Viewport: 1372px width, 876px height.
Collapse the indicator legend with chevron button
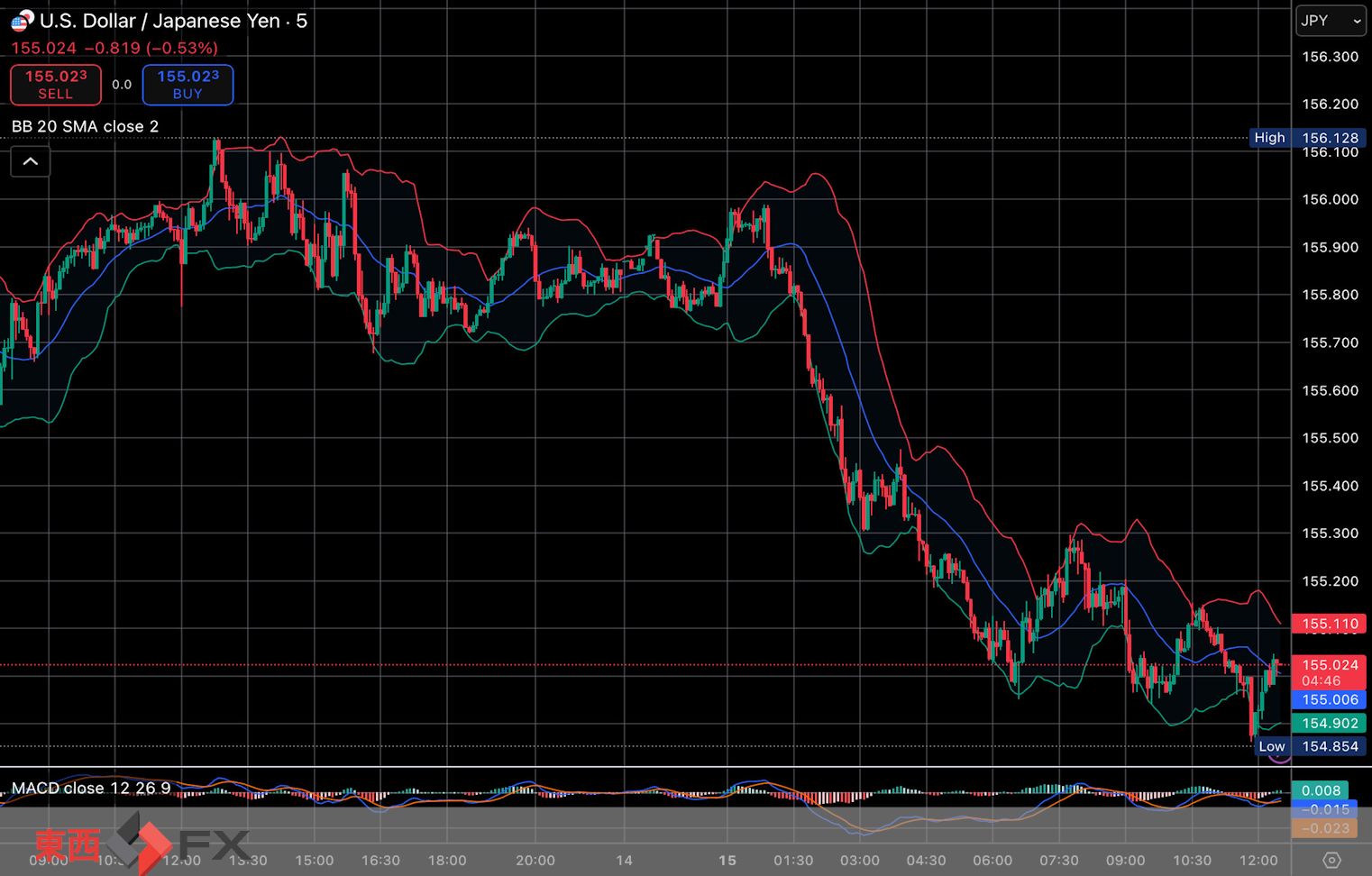tap(31, 162)
